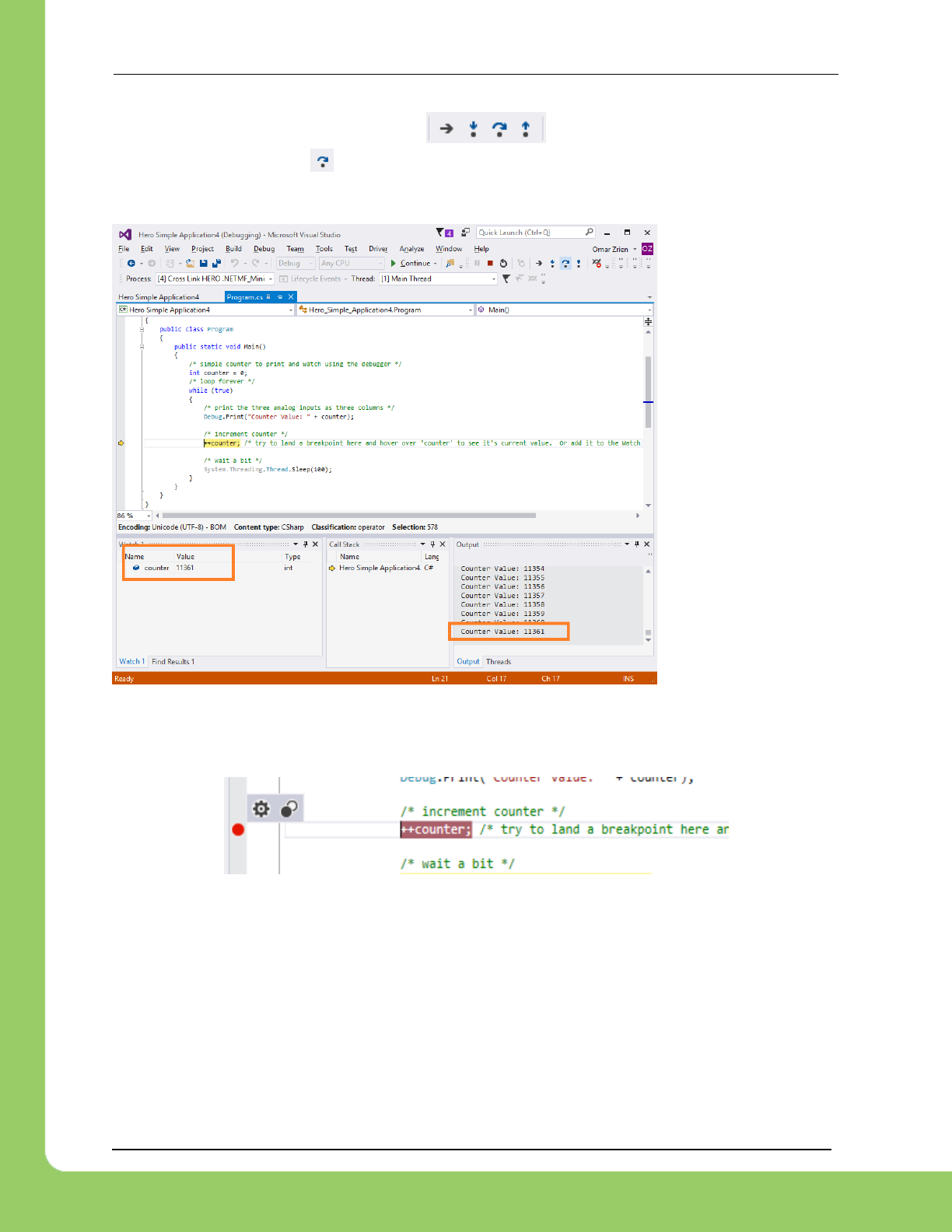This screenshot has height=1232, width=952.
Task: Click the Restart debugging circular arrow icon
Action: tap(503, 264)
